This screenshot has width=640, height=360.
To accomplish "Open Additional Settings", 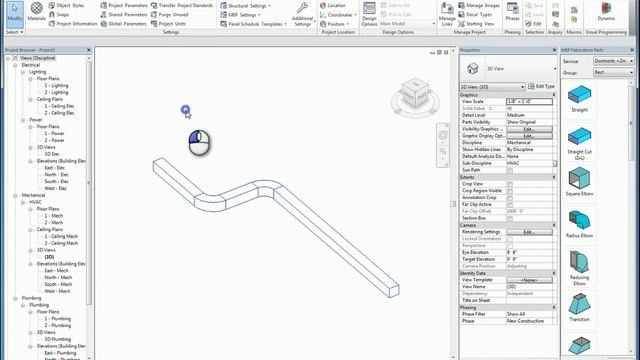I will (x=302, y=14).
